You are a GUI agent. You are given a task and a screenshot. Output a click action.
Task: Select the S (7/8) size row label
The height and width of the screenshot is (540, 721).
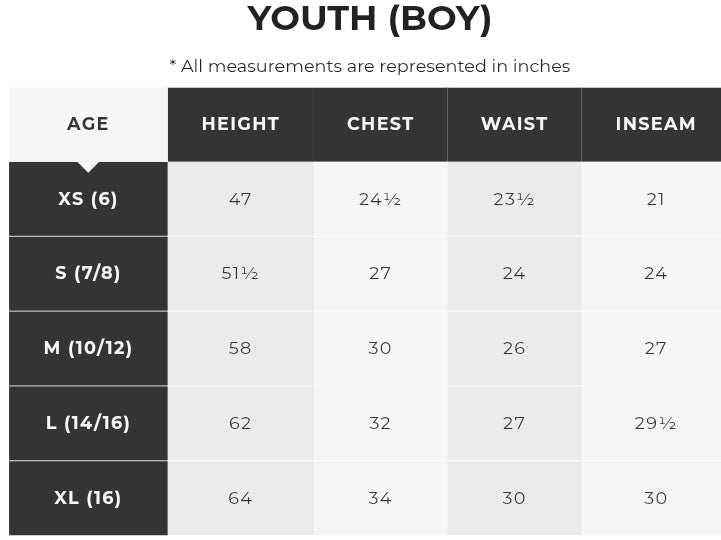(x=88, y=273)
